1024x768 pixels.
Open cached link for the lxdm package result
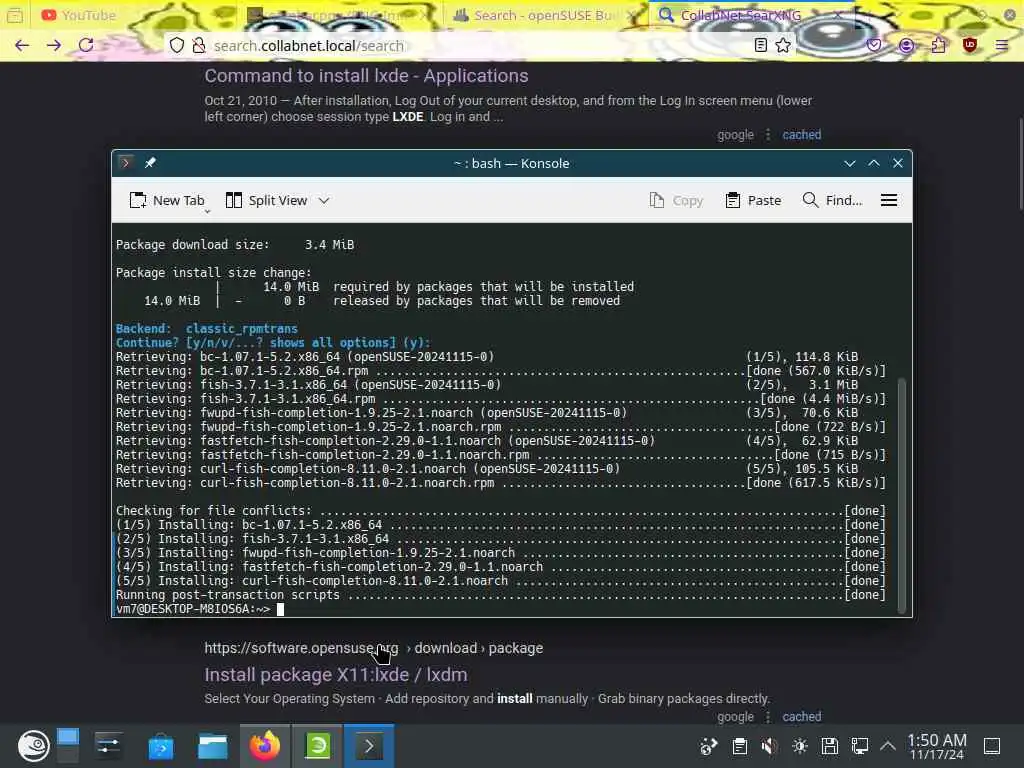click(801, 716)
